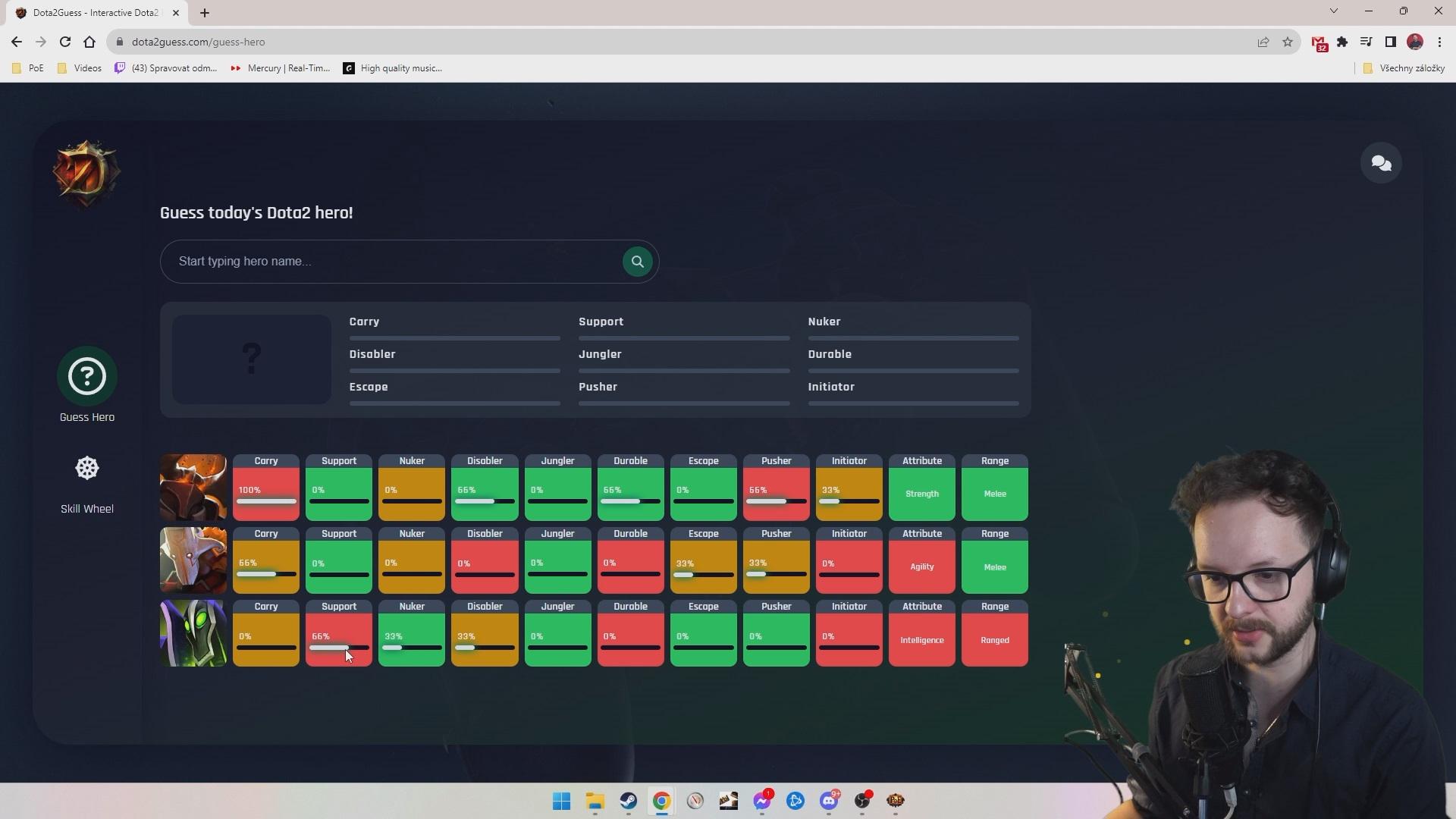
Task: Click the Jungler label in hint panel
Action: coord(600,354)
